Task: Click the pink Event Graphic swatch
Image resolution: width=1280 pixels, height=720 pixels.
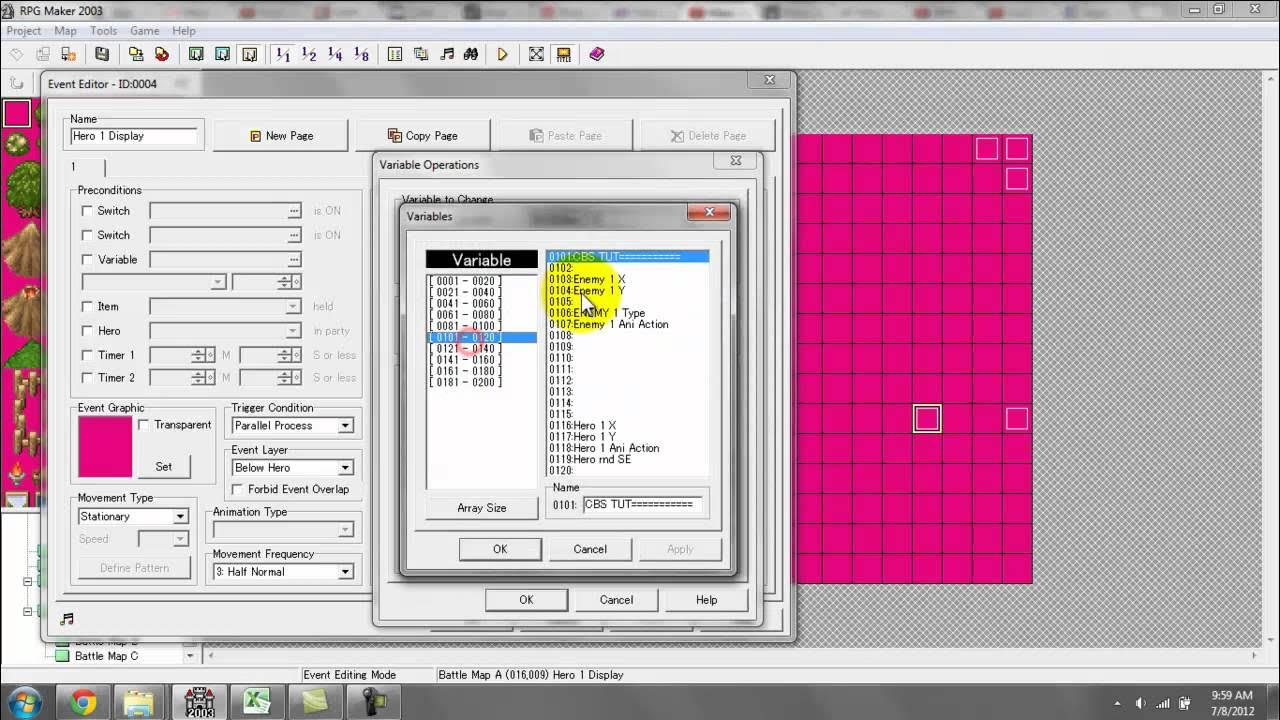Action: pos(105,447)
